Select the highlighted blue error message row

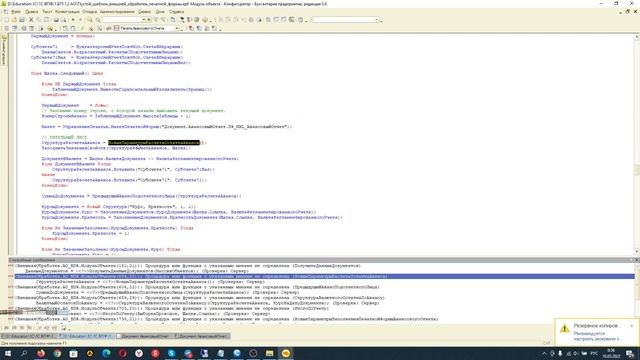[324, 276]
